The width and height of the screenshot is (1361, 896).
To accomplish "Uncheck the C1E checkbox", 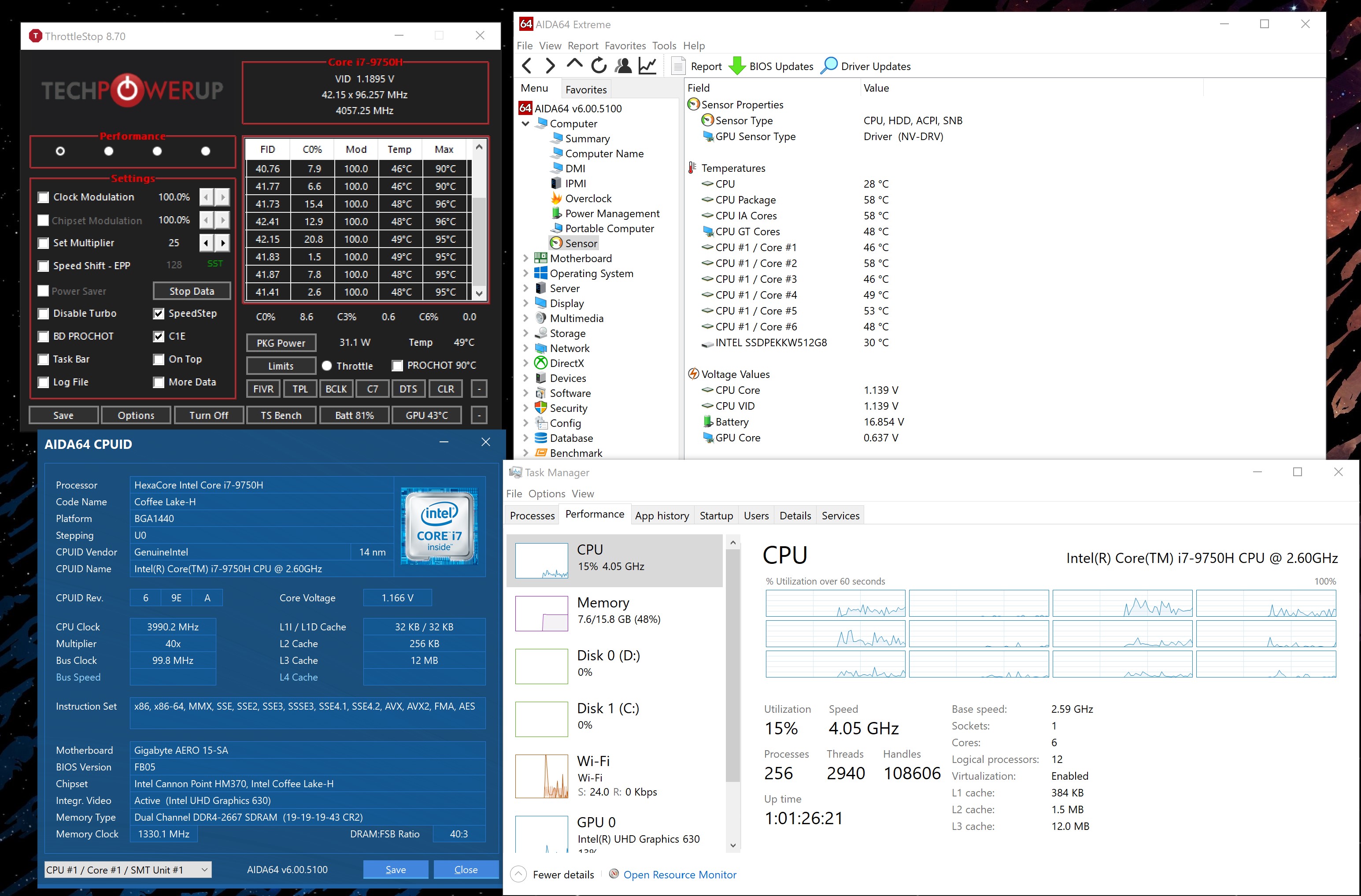I will pyautogui.click(x=159, y=336).
